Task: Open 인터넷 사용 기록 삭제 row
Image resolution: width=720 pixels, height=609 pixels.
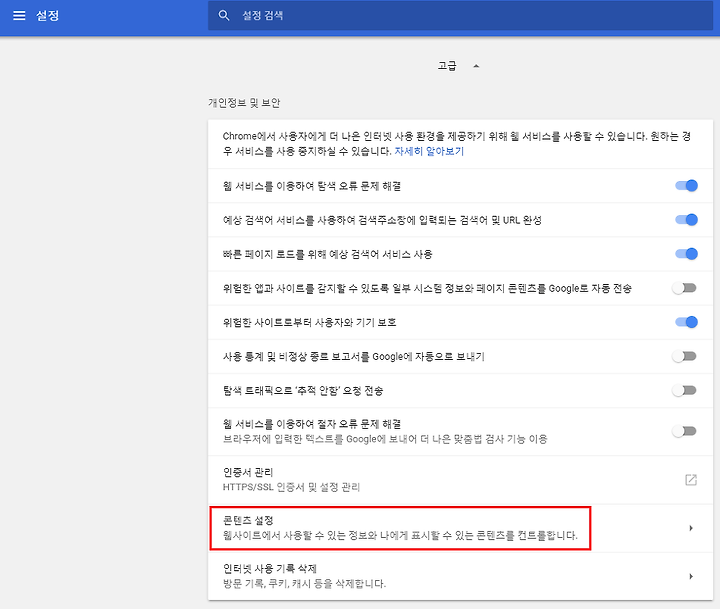Action: click(x=460, y=576)
